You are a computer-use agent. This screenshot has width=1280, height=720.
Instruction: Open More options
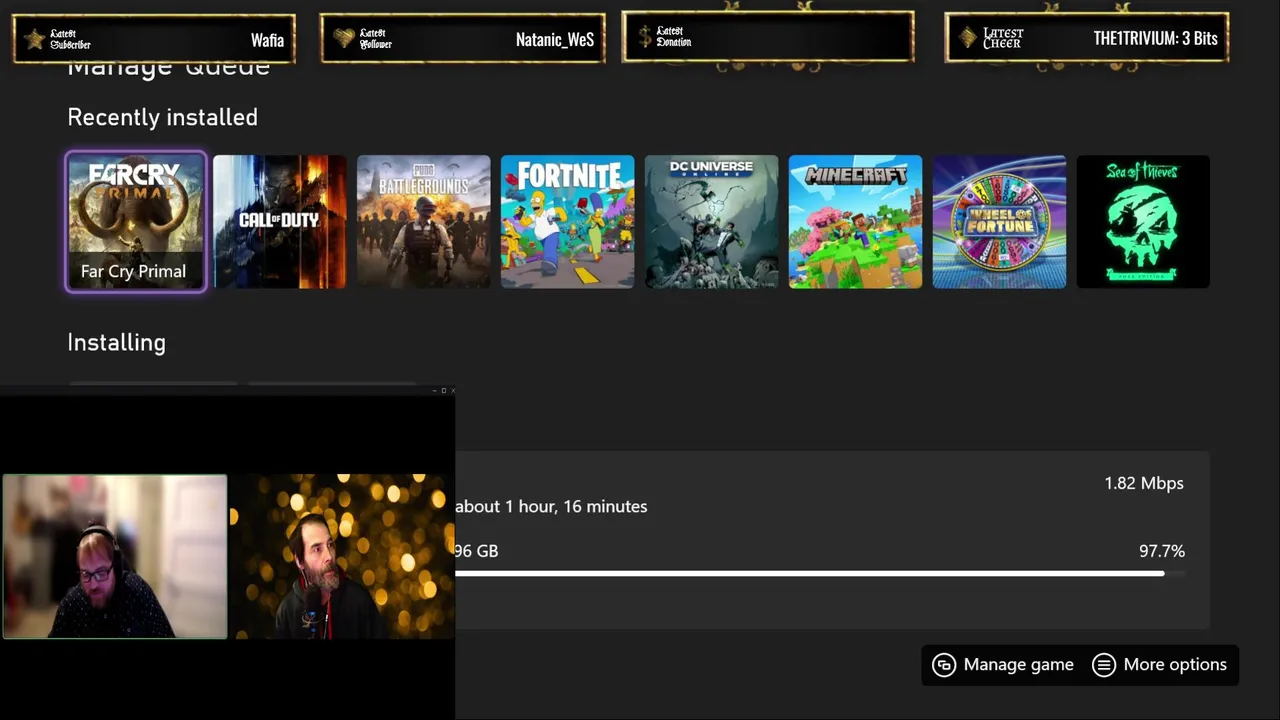tap(1160, 665)
